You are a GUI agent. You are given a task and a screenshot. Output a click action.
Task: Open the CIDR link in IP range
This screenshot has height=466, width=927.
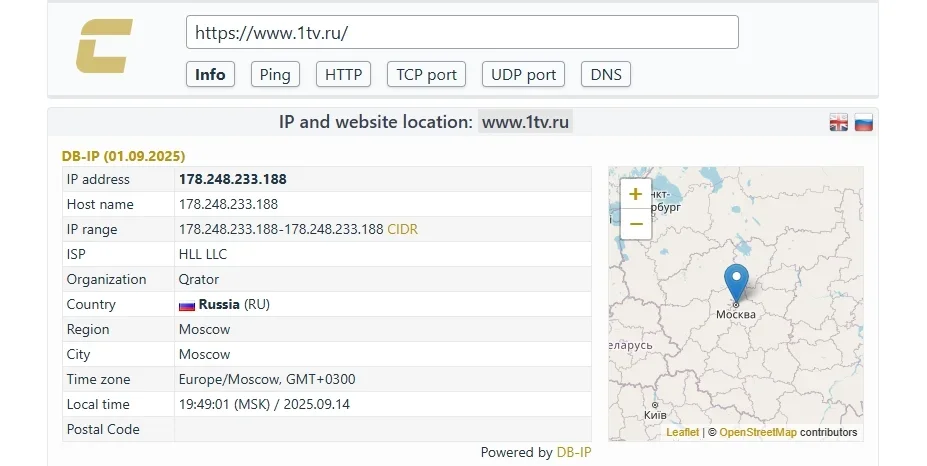tap(403, 229)
